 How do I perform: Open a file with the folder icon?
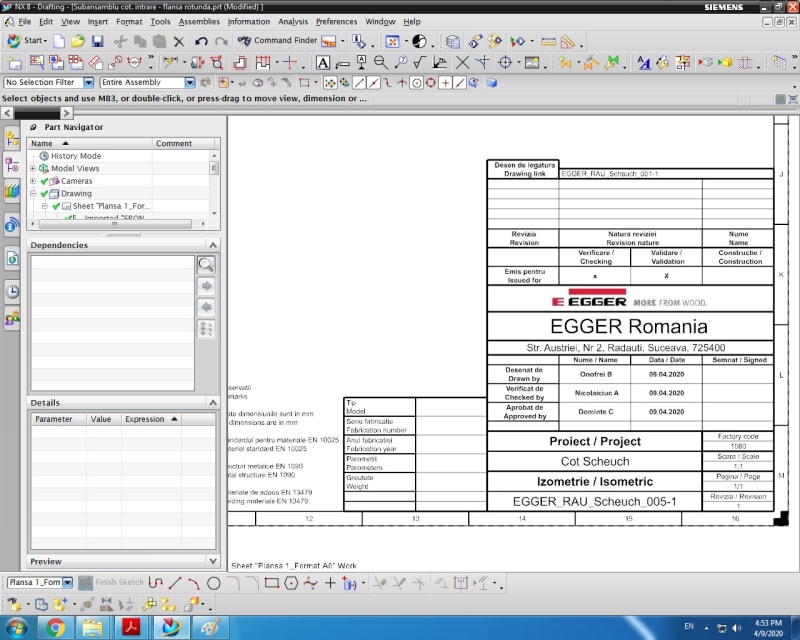(x=78, y=41)
